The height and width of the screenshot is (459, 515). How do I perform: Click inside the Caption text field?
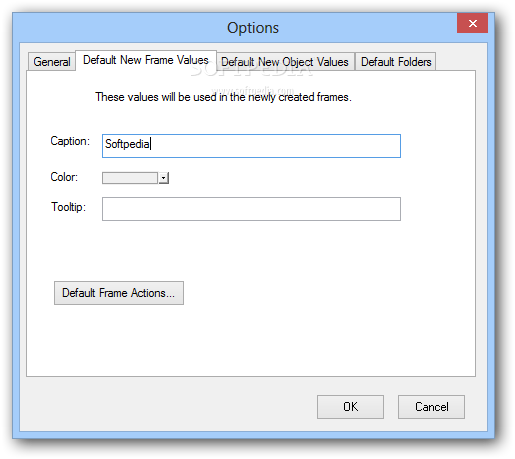click(251, 146)
